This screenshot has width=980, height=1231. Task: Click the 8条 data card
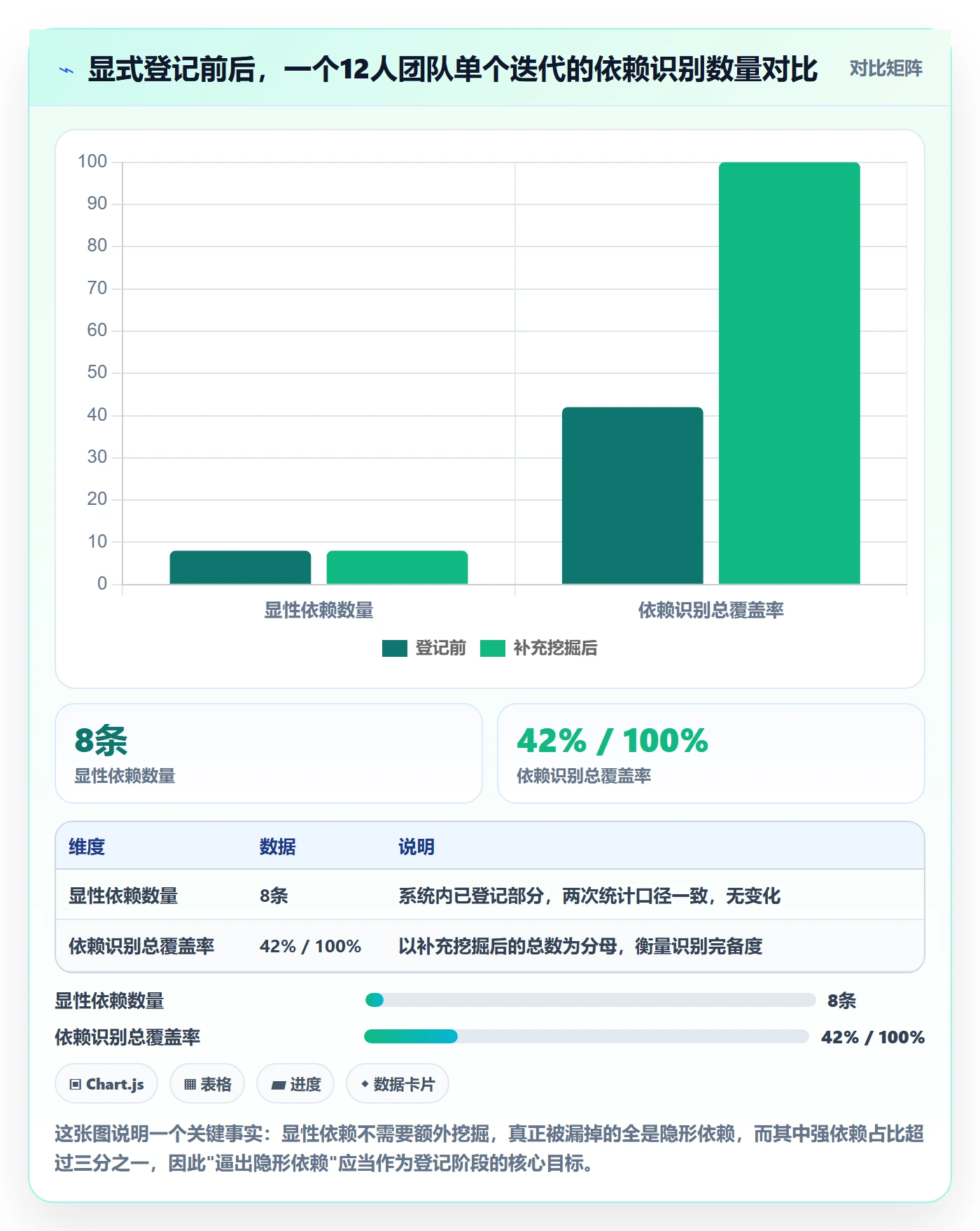(x=269, y=753)
